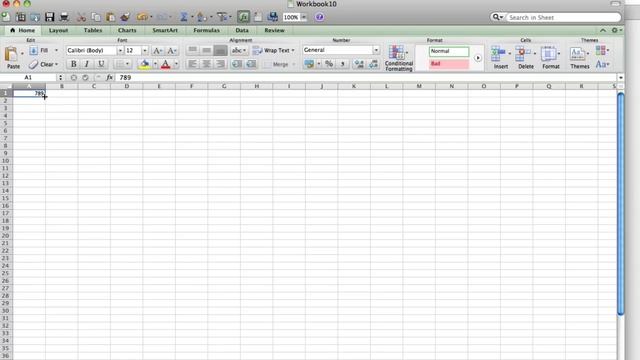The height and width of the screenshot is (360, 640).
Task: Click the New Workbook icon in toolbar
Action: pos(6,17)
